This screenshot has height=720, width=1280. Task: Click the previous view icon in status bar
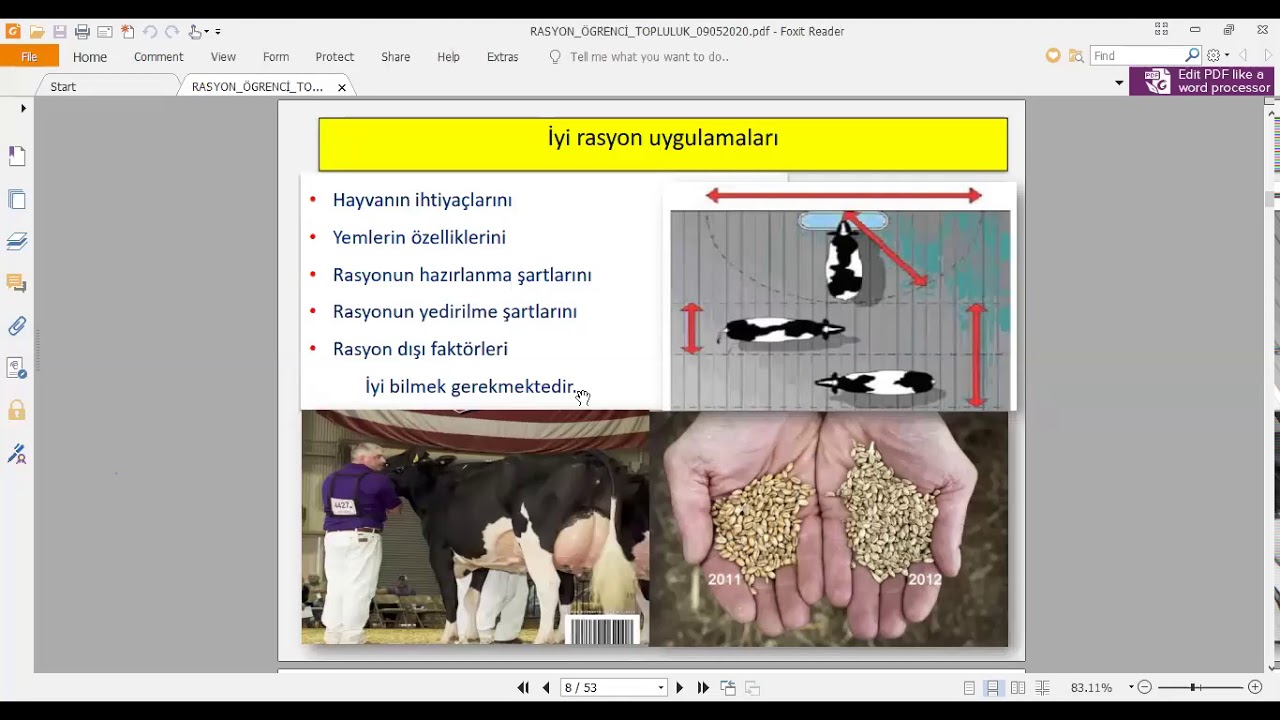728,688
